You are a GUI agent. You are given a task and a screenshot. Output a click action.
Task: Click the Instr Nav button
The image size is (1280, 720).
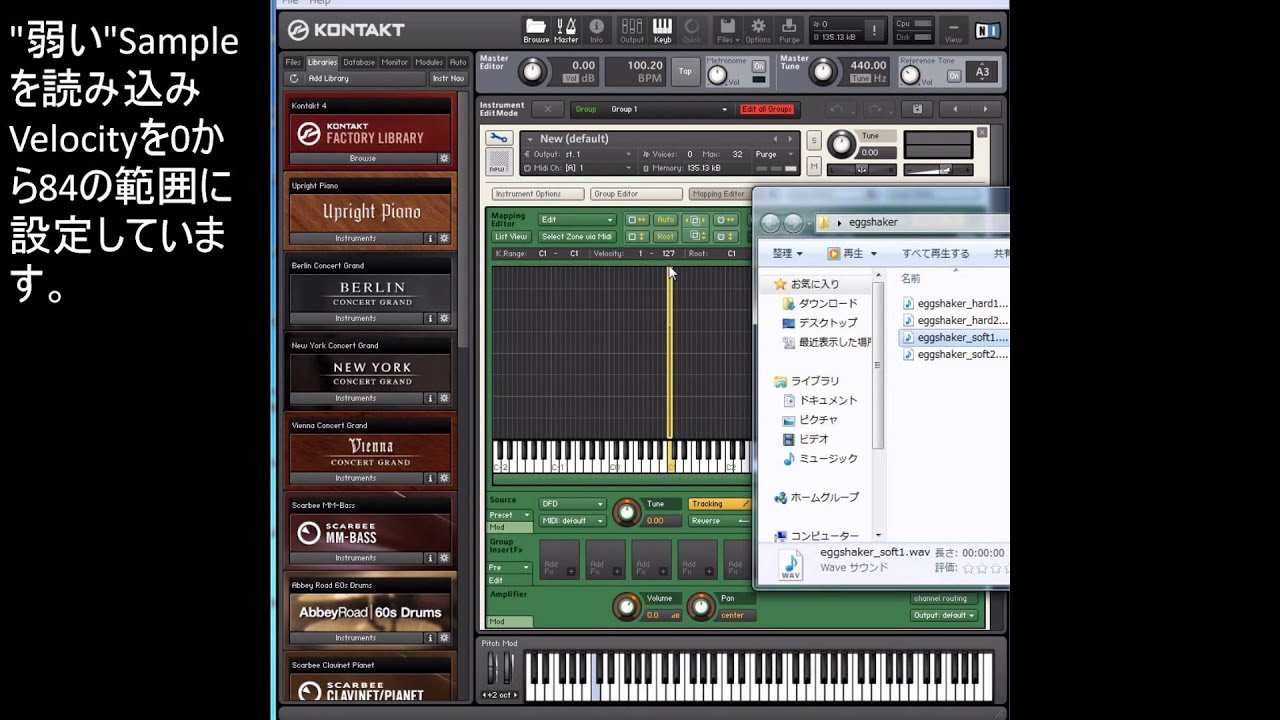pyautogui.click(x=448, y=78)
